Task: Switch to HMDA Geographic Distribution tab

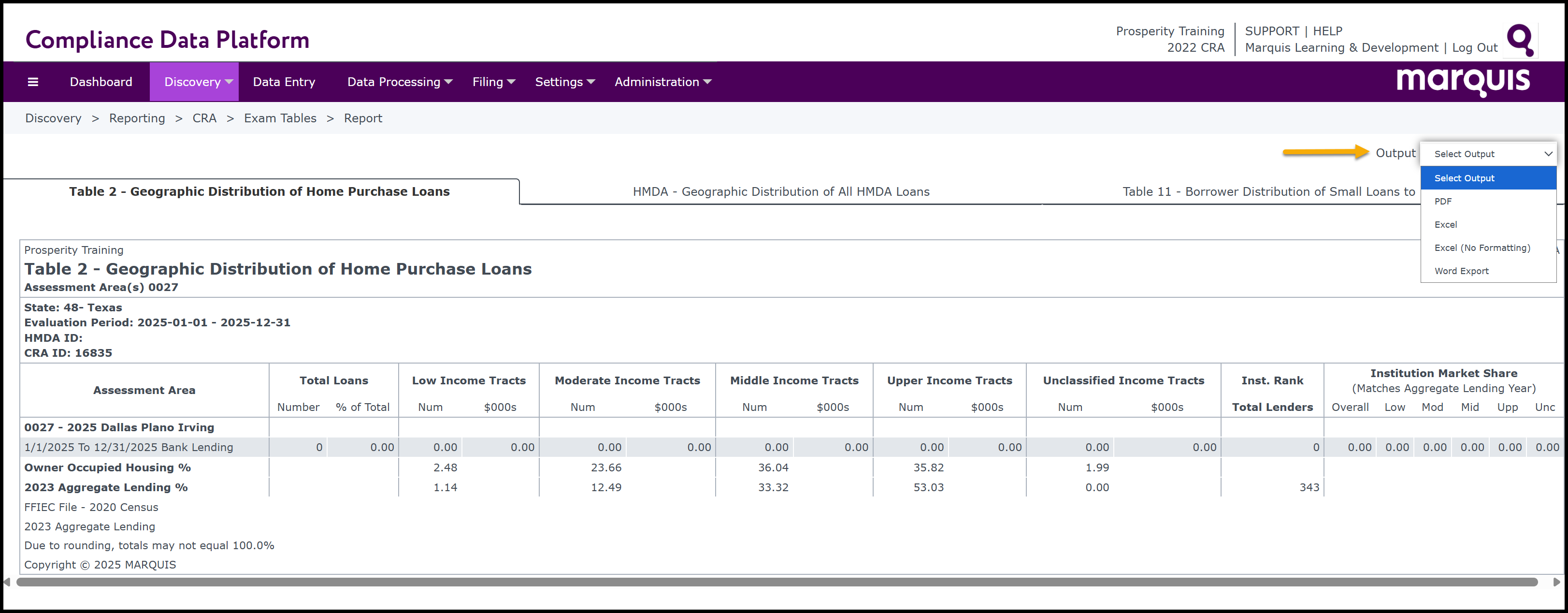Action: point(780,192)
